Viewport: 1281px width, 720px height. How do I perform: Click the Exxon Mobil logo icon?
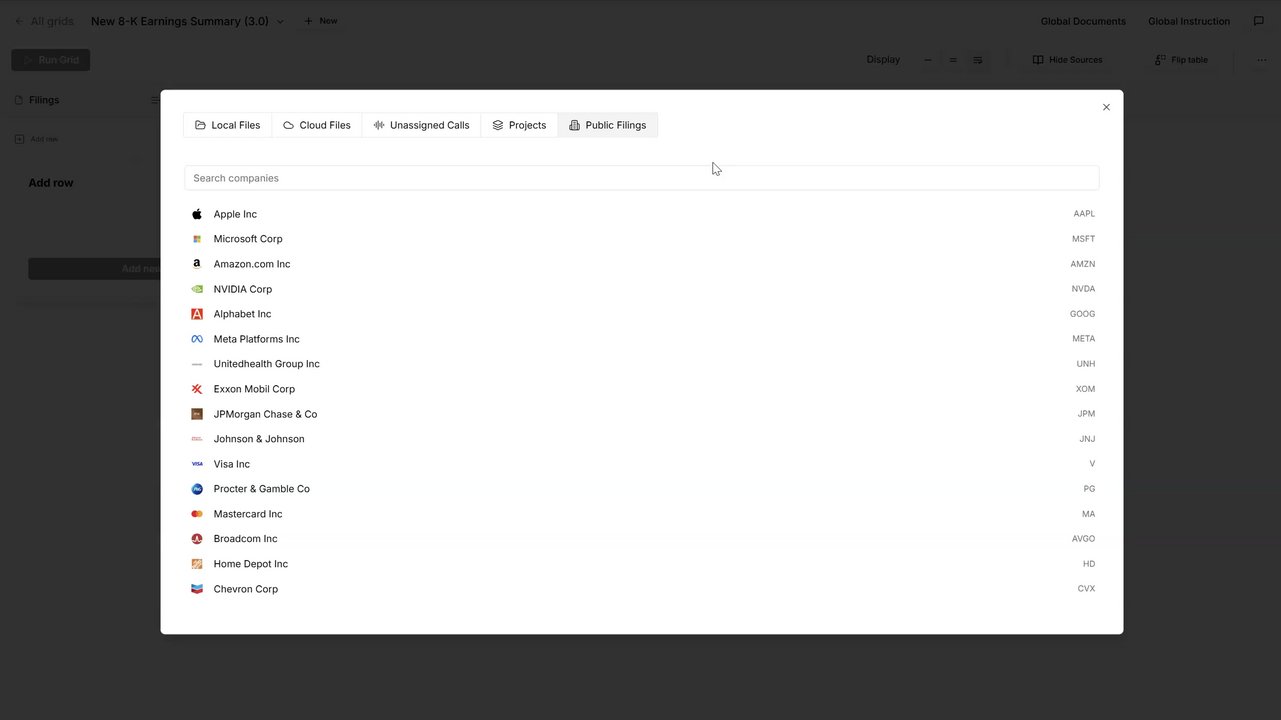tap(197, 389)
